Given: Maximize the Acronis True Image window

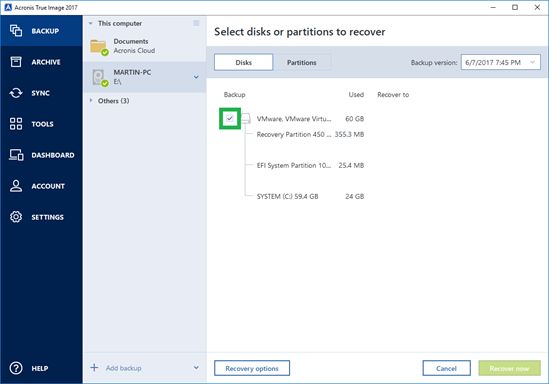Looking at the screenshot, I should (515, 7).
